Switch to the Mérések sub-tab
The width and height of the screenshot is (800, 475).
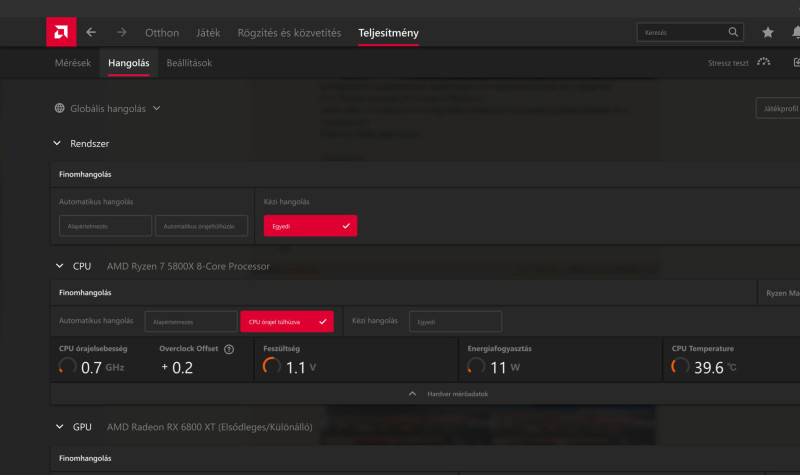[x=73, y=63]
